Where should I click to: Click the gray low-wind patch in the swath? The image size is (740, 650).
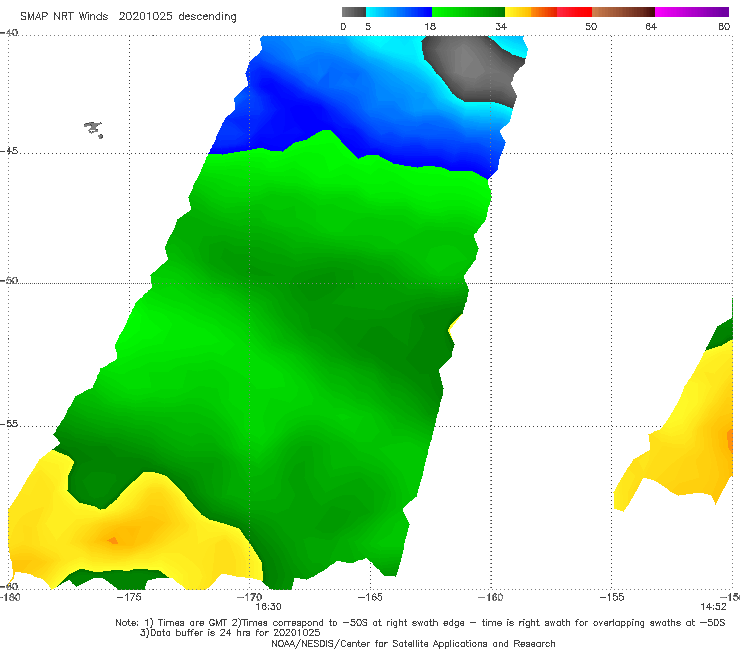[472, 68]
